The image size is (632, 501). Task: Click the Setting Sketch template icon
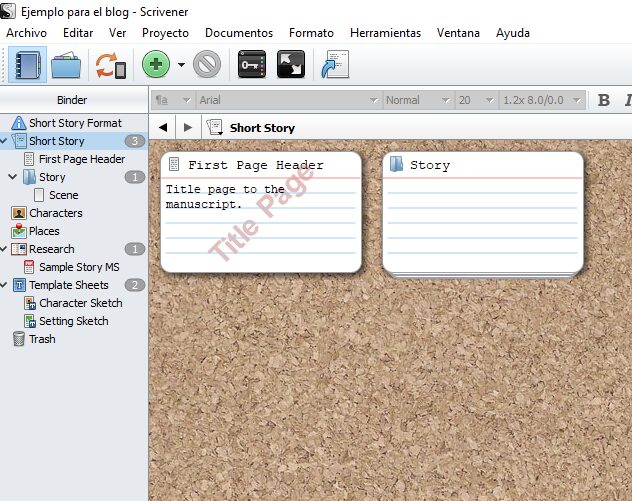point(30,321)
